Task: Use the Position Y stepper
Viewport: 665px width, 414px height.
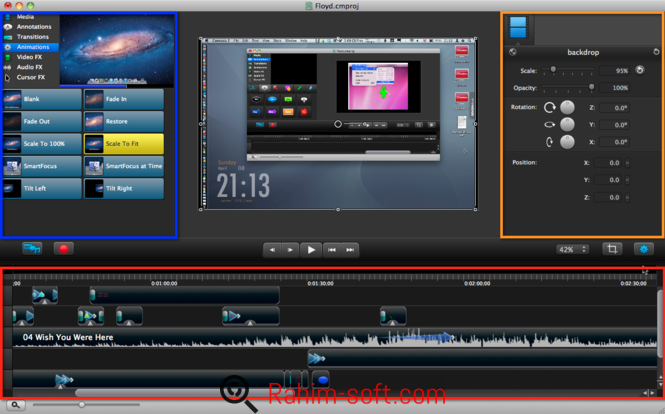Action: (628, 180)
